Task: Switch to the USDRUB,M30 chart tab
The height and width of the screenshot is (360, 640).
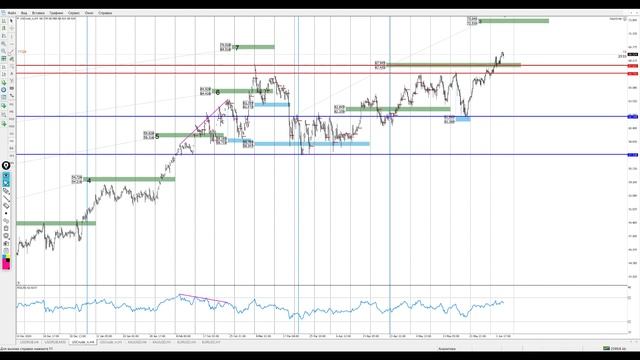Action: 55,342
